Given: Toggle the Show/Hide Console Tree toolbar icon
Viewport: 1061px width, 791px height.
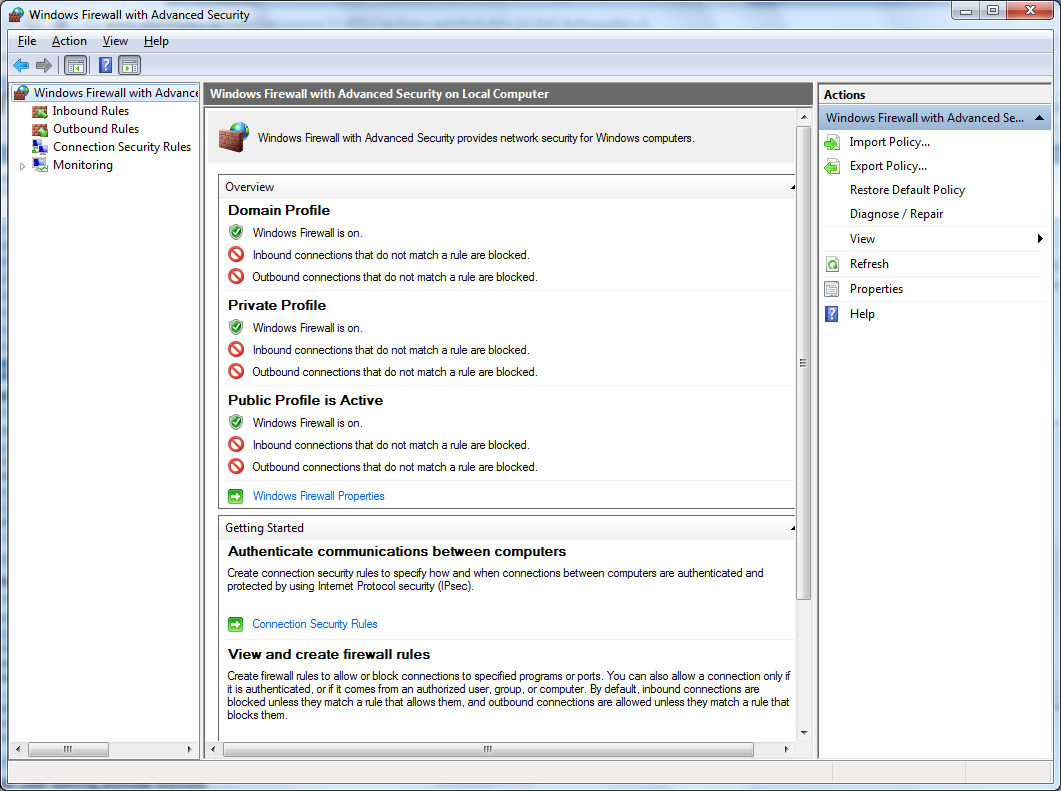Looking at the screenshot, I should tap(76, 66).
